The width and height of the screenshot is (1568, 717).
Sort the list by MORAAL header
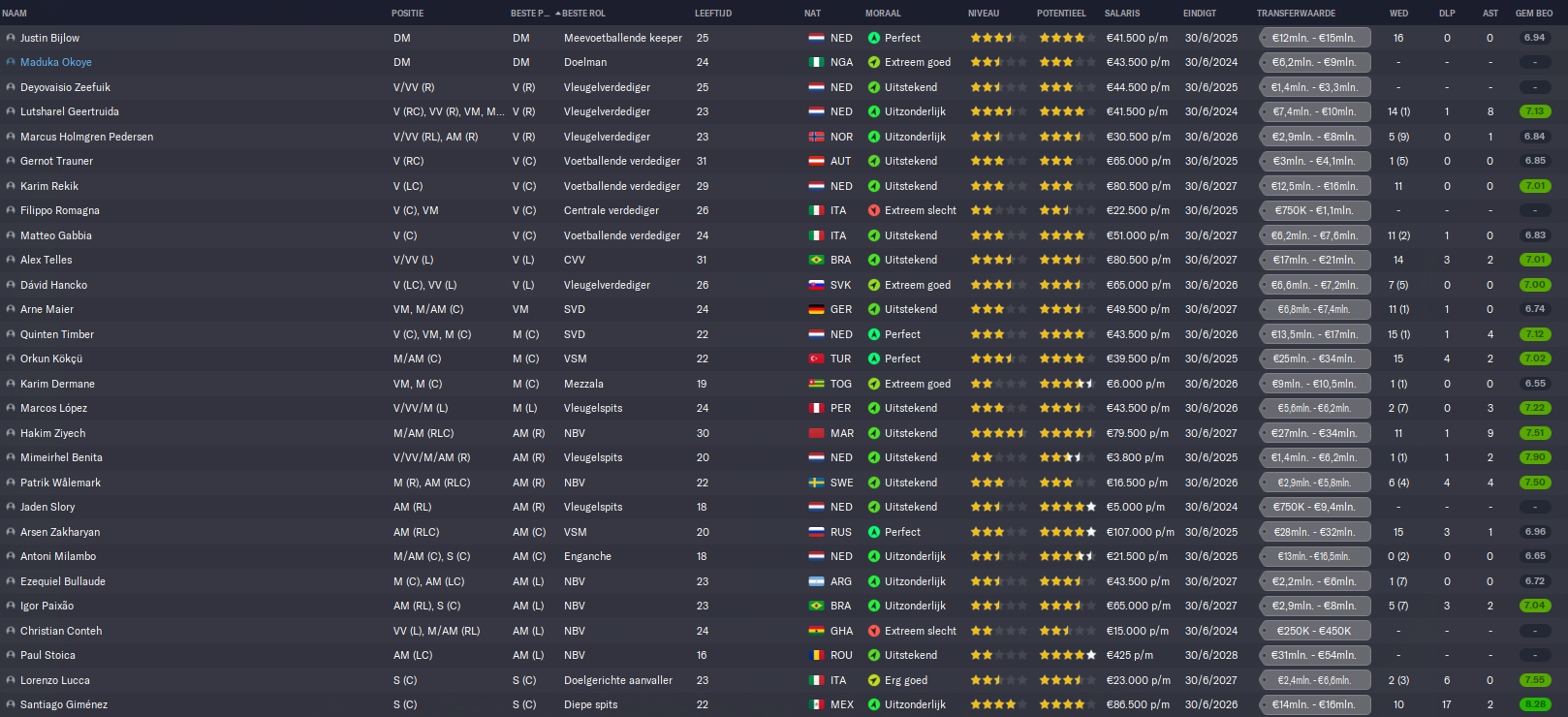(883, 14)
